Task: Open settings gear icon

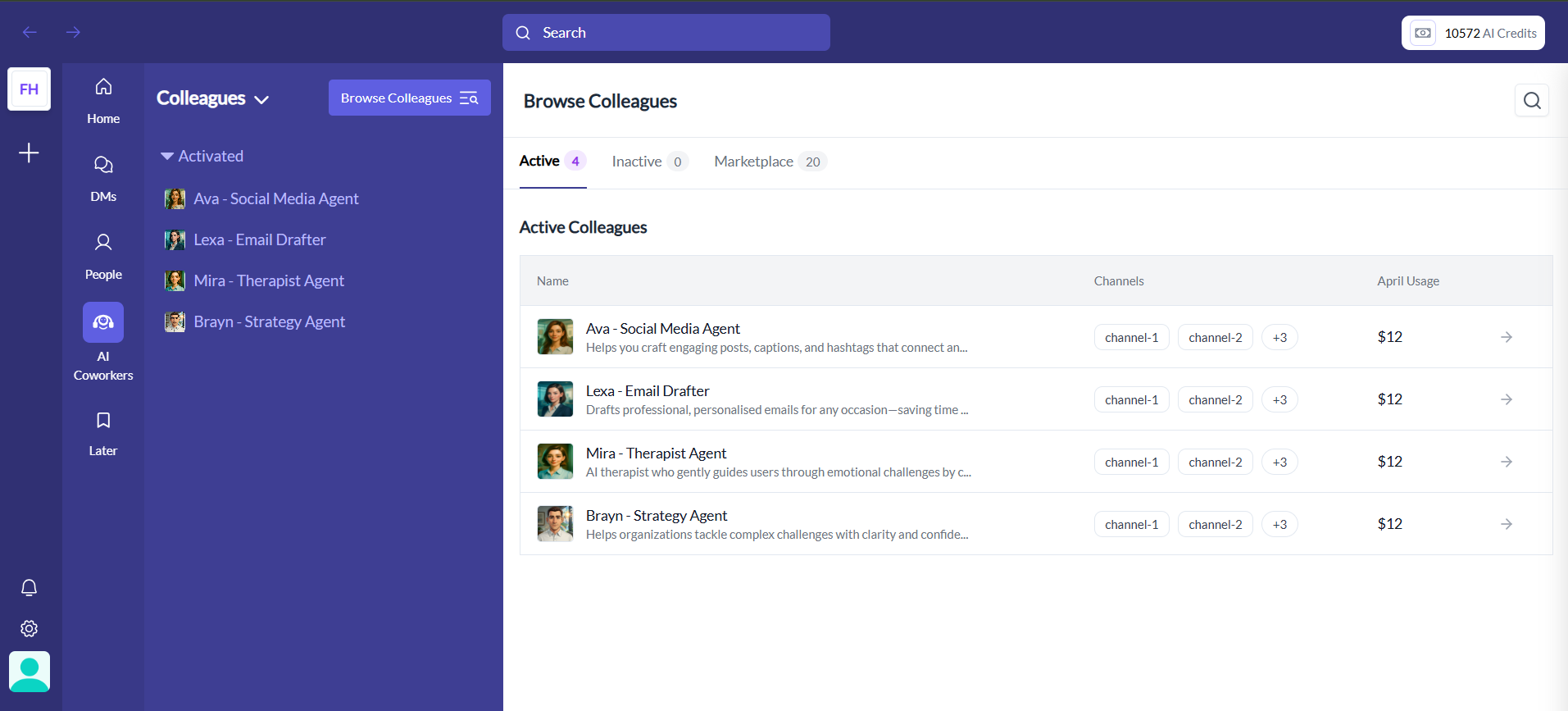Action: 29,629
